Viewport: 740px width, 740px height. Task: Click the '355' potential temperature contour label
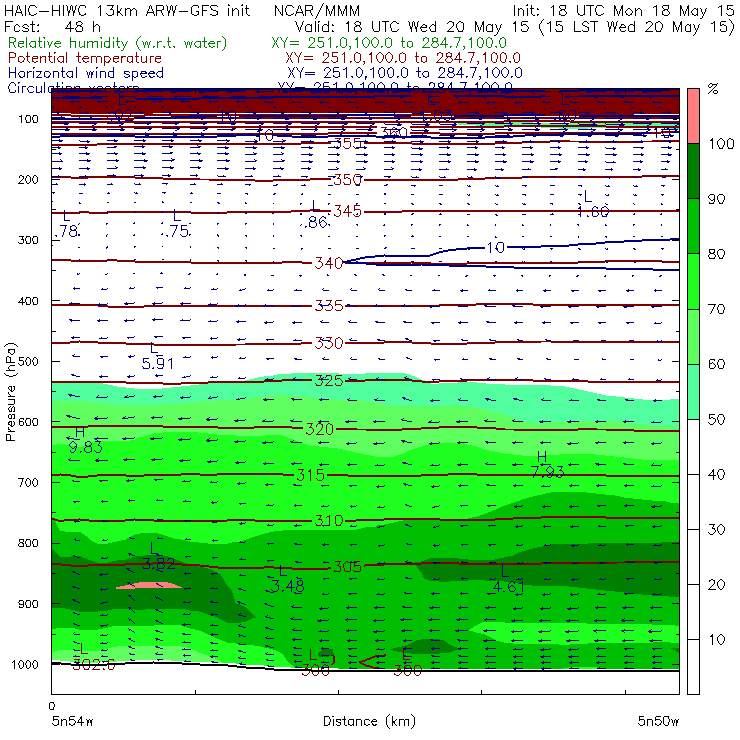click(347, 143)
